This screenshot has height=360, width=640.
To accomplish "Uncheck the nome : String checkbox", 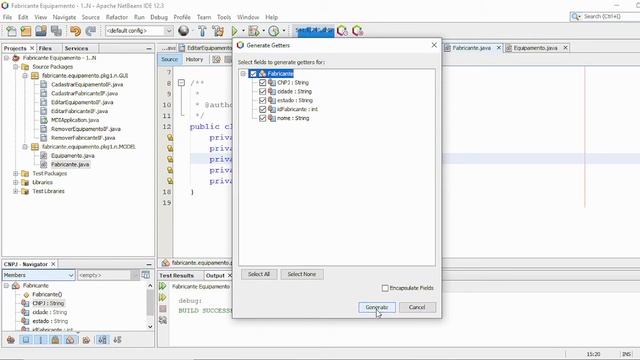I will [262, 118].
